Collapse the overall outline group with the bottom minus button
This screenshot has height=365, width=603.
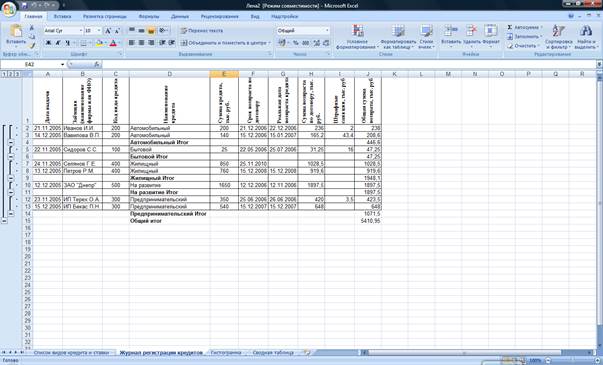pos(4,221)
